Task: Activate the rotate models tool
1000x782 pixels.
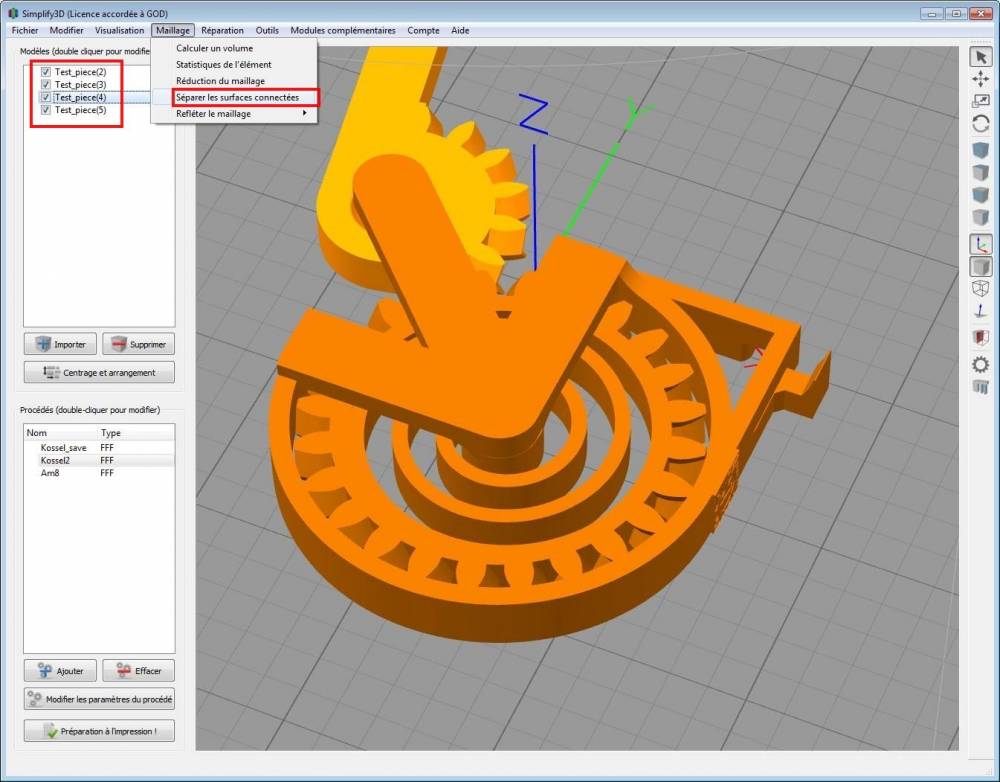Action: (x=980, y=123)
